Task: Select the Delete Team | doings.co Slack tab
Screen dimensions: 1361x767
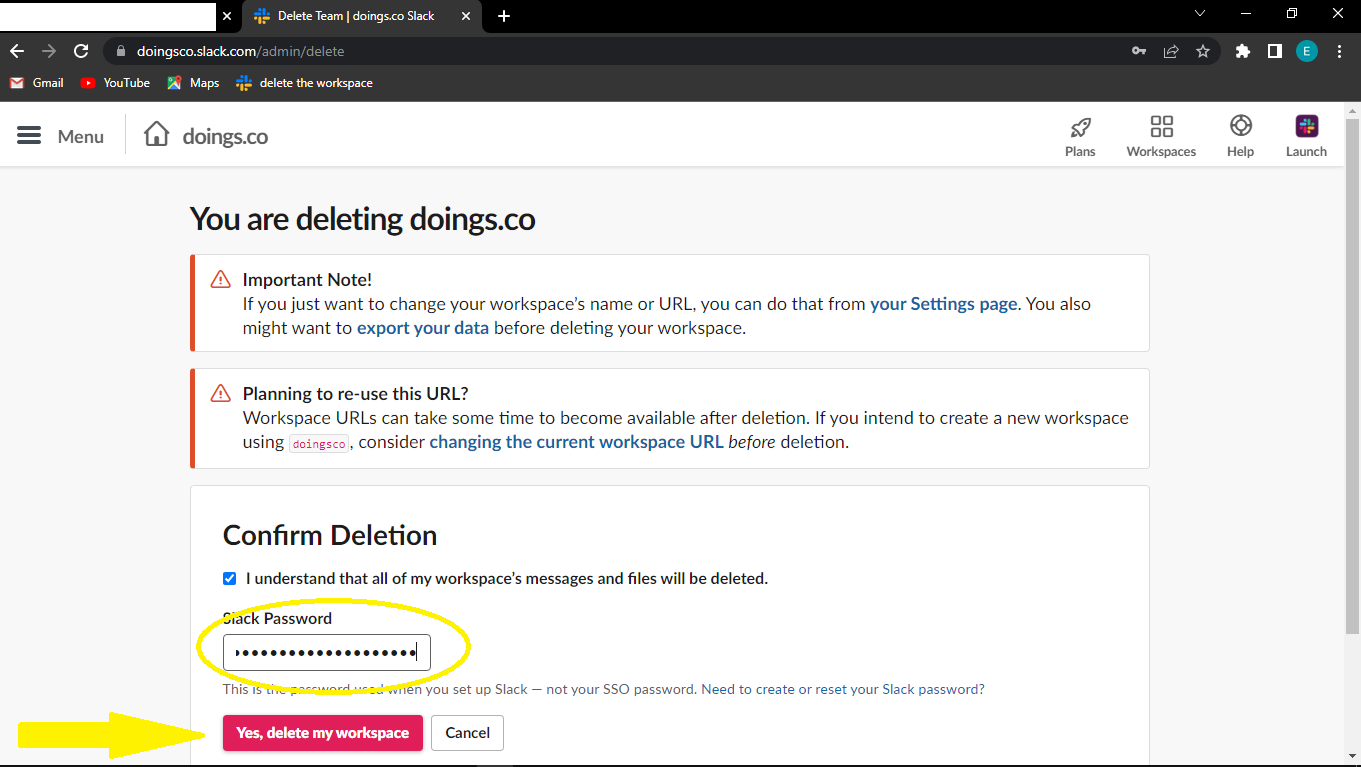Action: [x=362, y=16]
